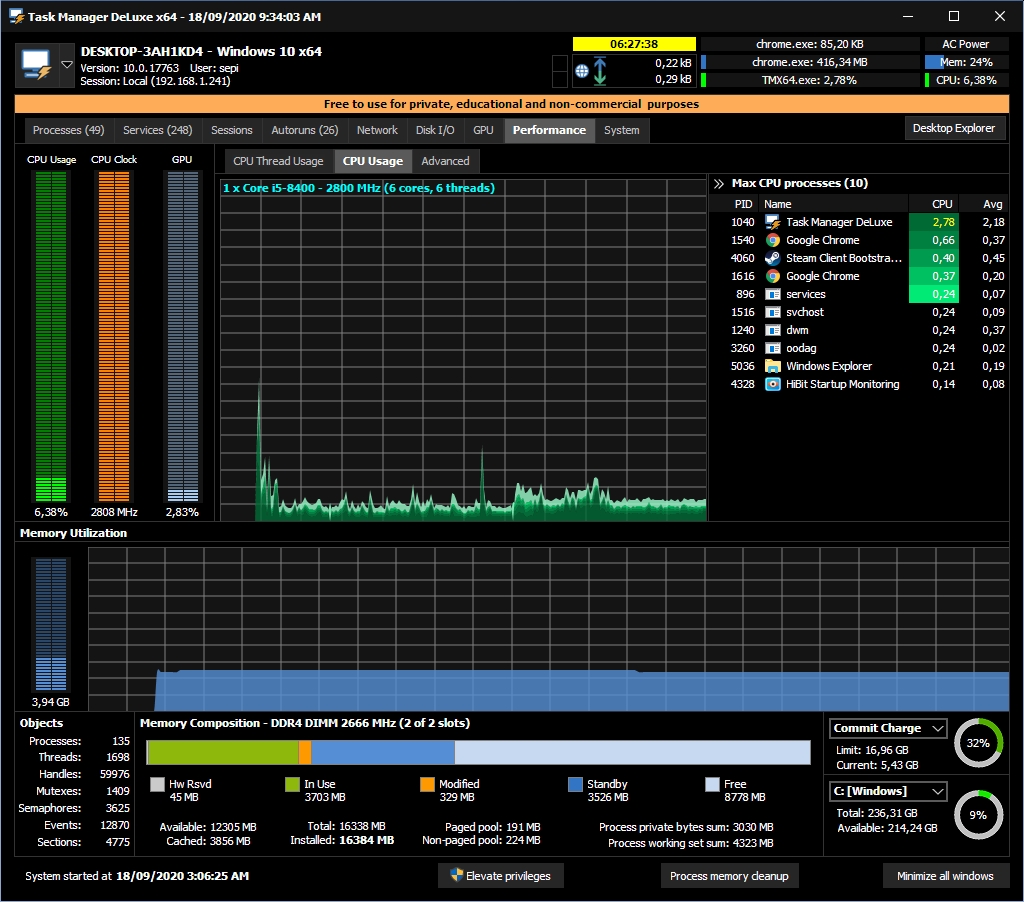Screen dimensions: 1024x902
Task: Click the computer icon beside DESKTOP-3AH1KD4
Action: click(x=36, y=66)
